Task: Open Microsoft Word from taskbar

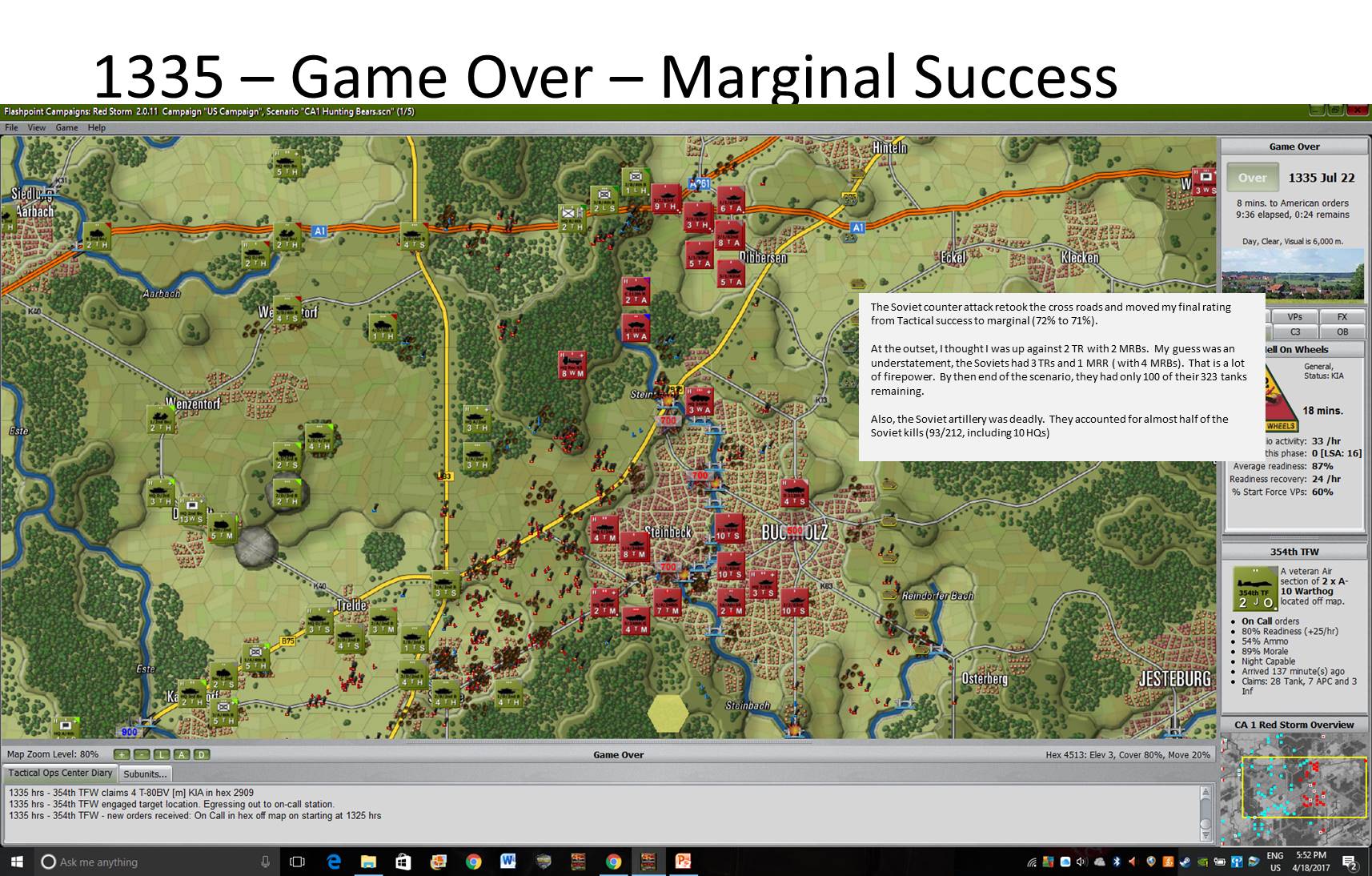Action: coord(507,862)
